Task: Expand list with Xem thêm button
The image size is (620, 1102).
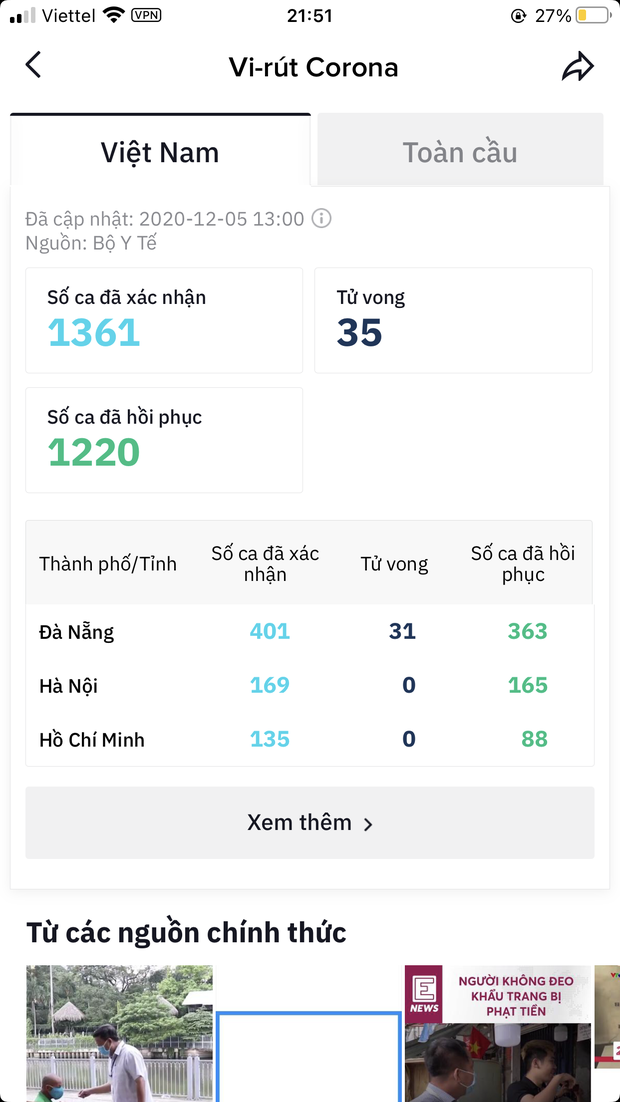Action: pyautogui.click(x=310, y=823)
